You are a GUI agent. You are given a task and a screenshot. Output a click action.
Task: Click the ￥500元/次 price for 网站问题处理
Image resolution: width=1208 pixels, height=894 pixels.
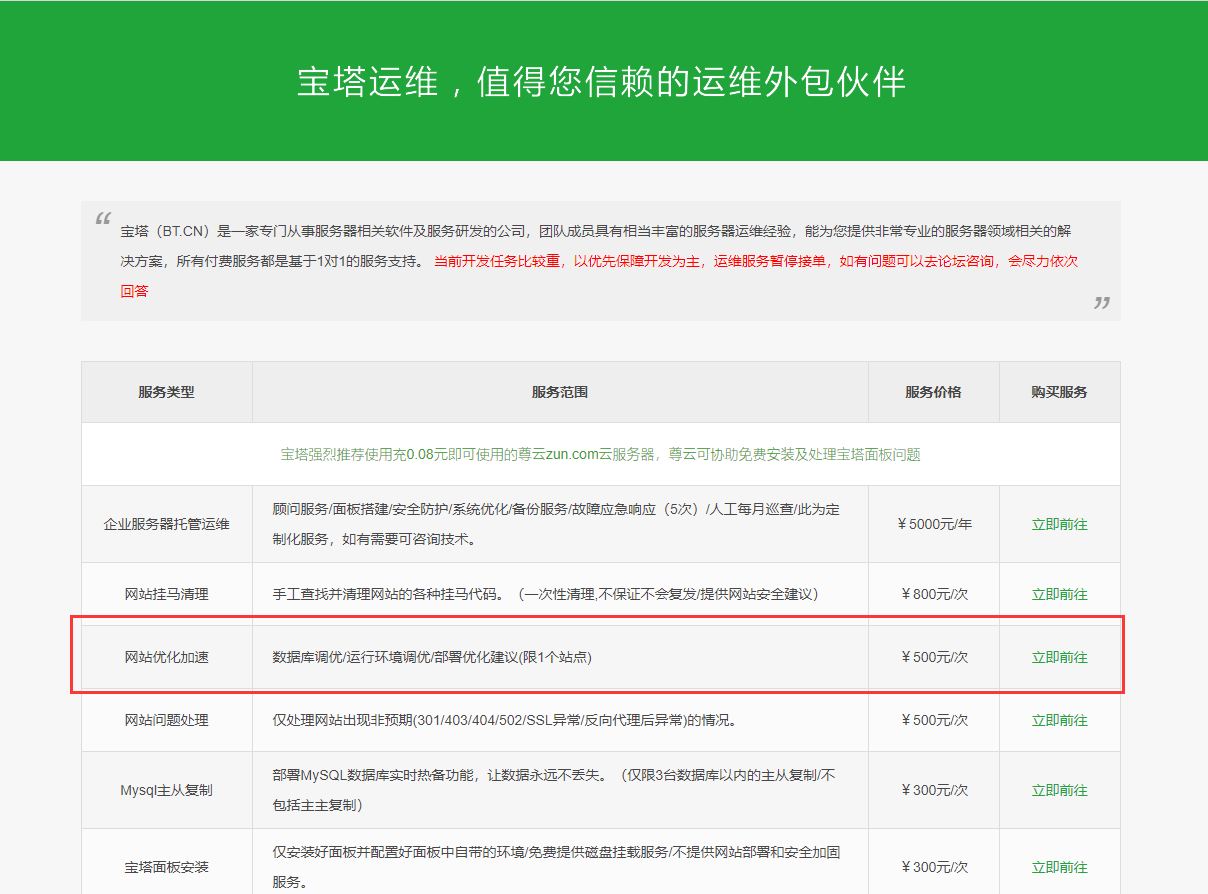[934, 720]
